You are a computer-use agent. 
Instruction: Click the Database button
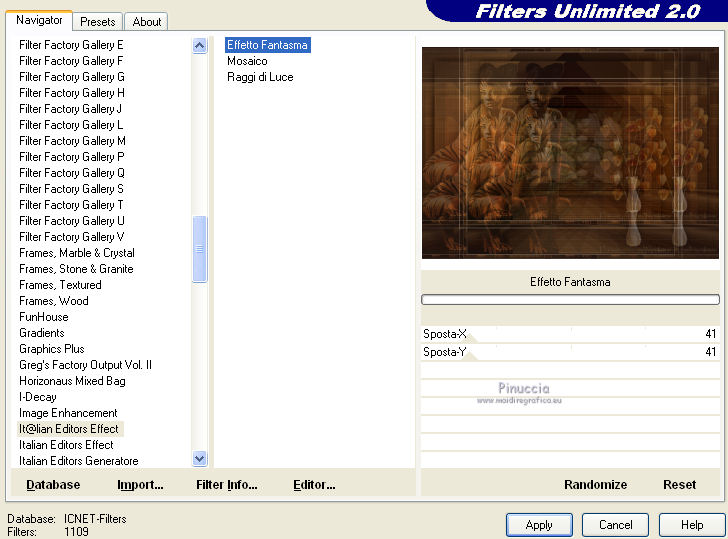tap(53, 485)
